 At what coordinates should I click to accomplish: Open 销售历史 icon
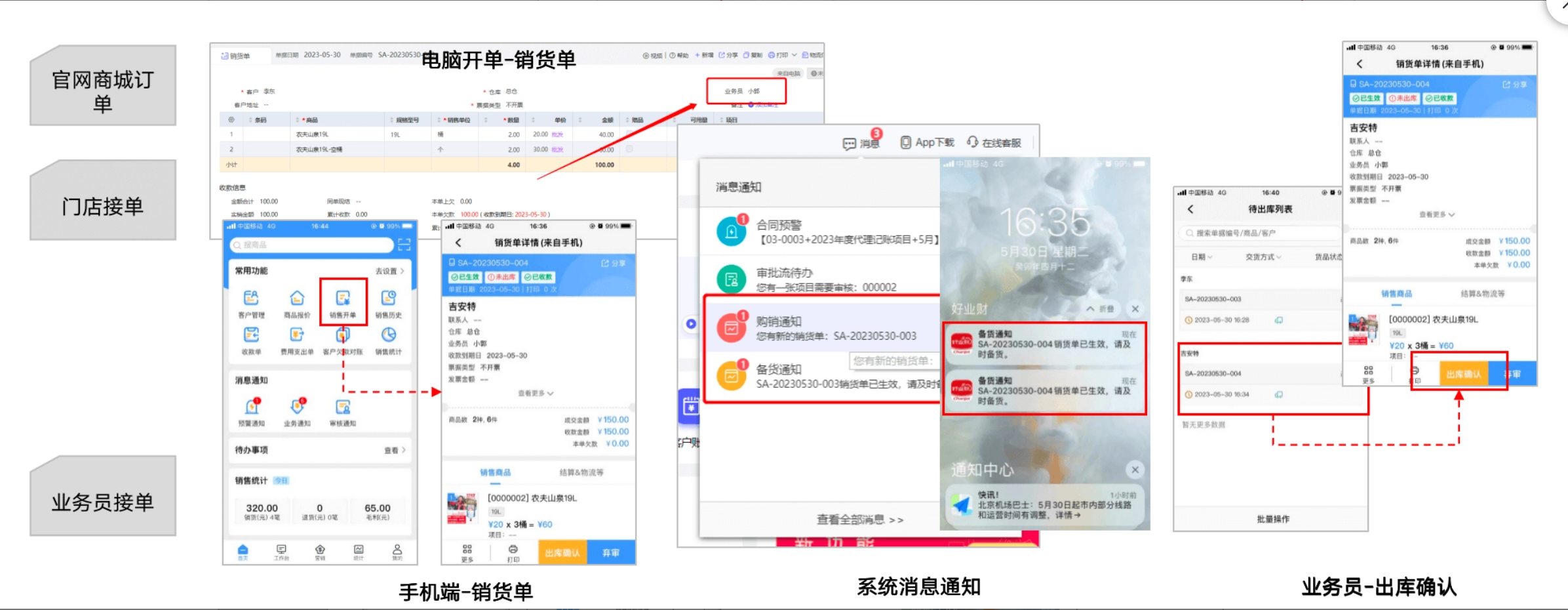(388, 300)
